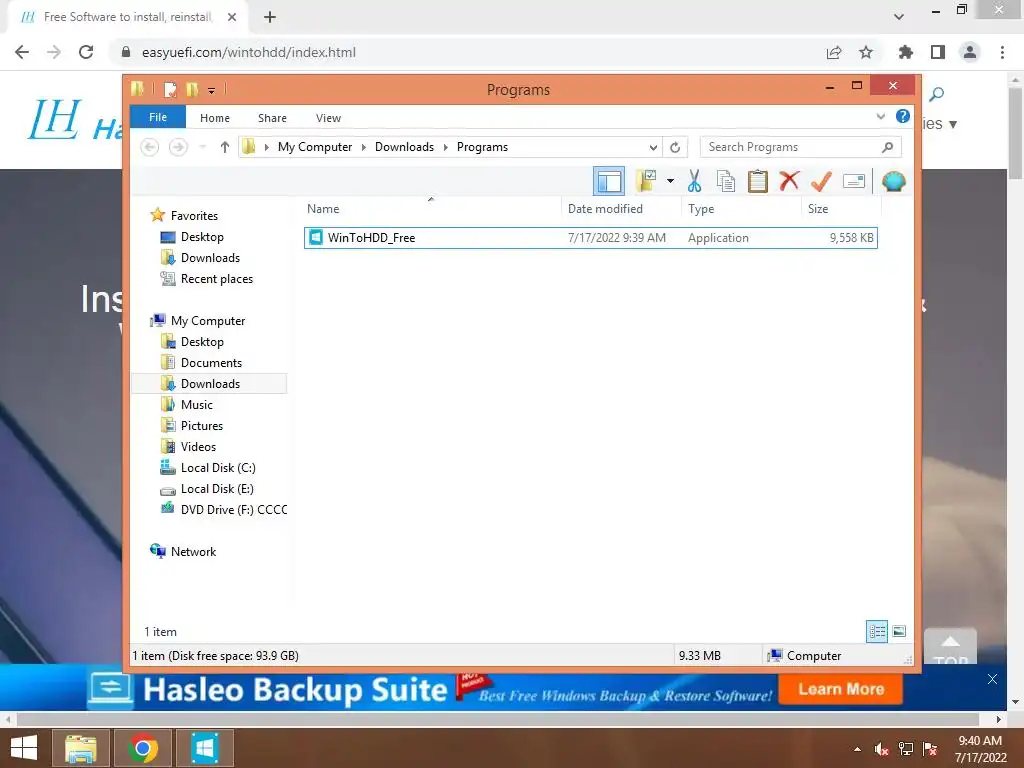Select Network in the navigation pane

click(x=193, y=551)
